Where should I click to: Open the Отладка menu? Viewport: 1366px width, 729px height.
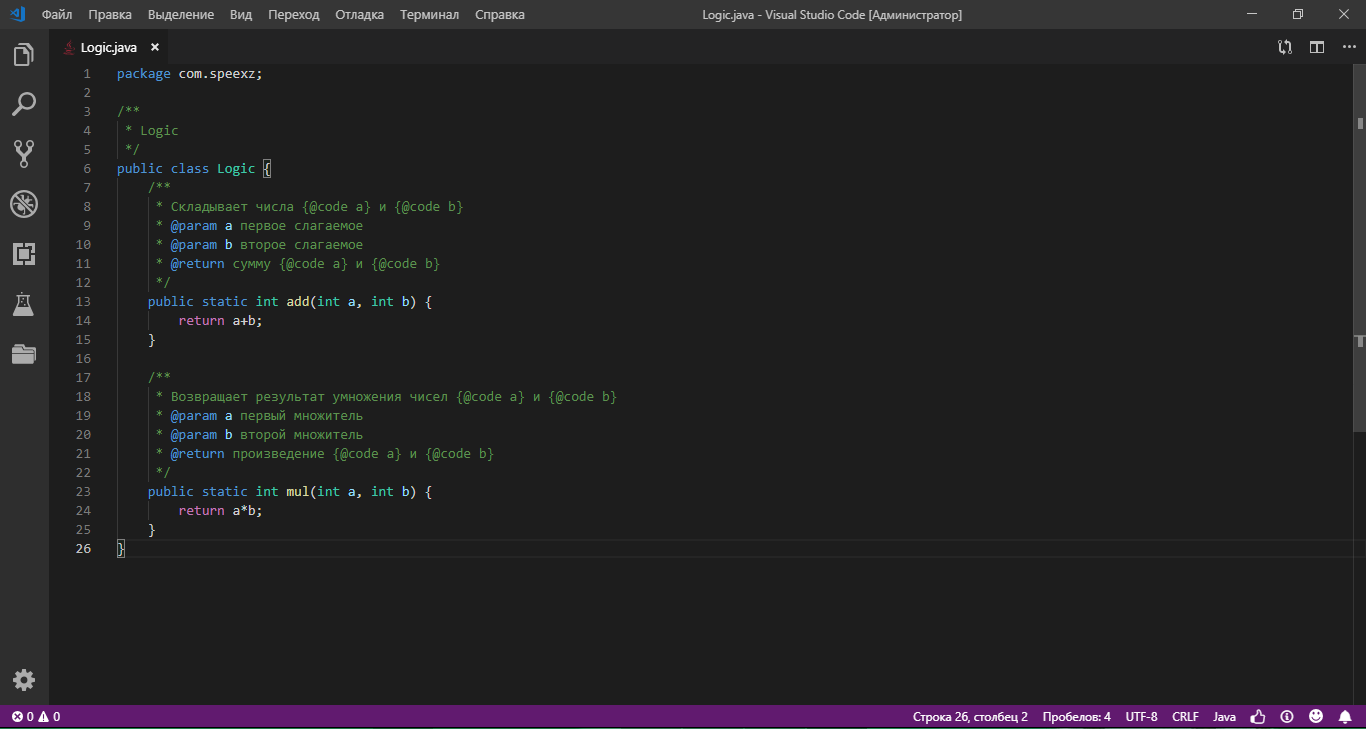(x=359, y=14)
